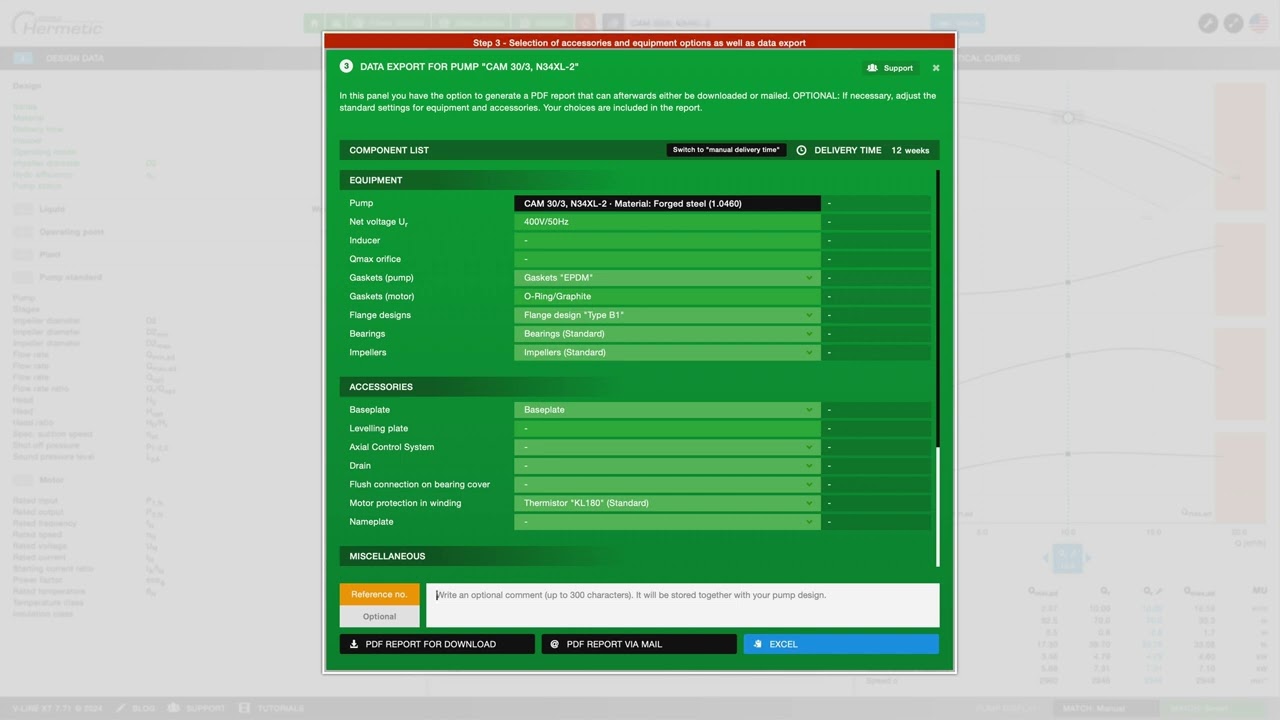The height and width of the screenshot is (720, 1280).
Task: Send PDF report via mail
Action: click(x=639, y=644)
